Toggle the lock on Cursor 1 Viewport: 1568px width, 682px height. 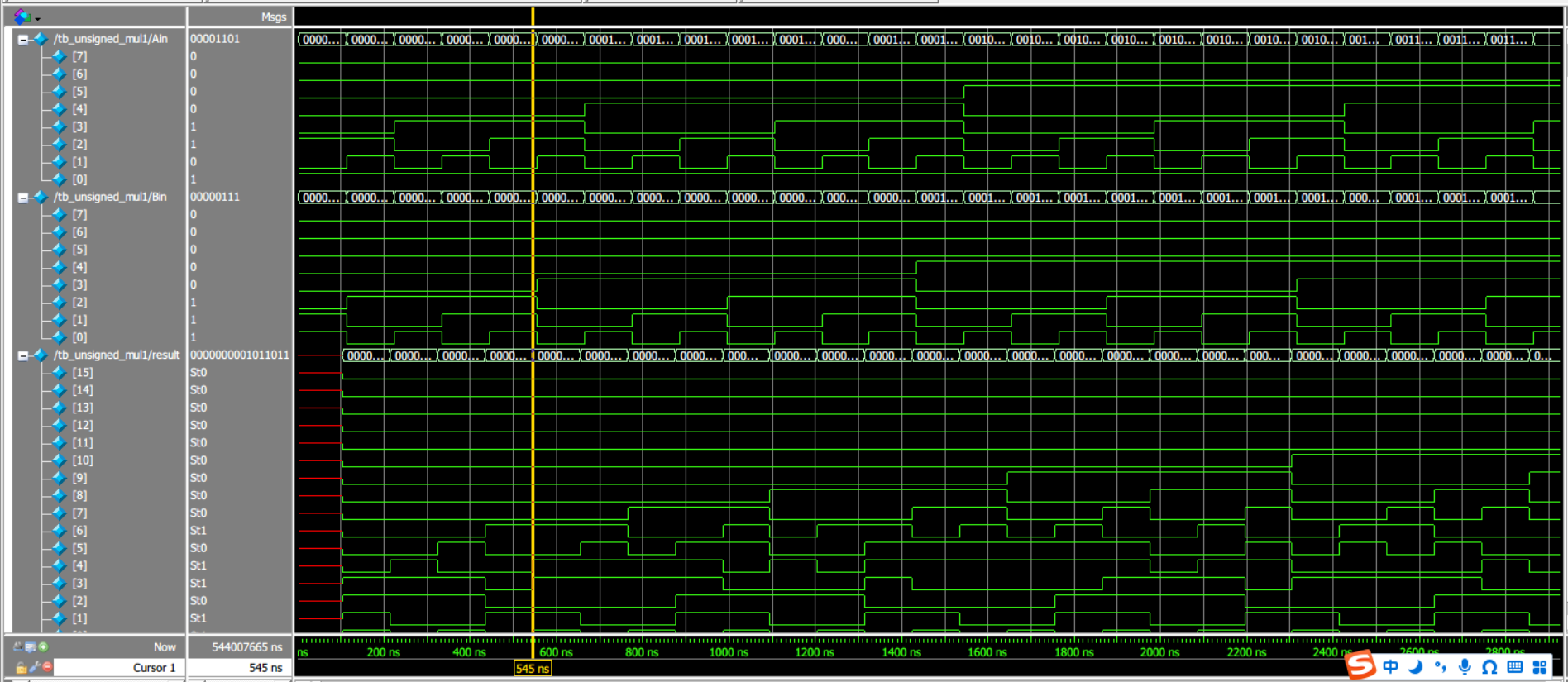click(21, 667)
